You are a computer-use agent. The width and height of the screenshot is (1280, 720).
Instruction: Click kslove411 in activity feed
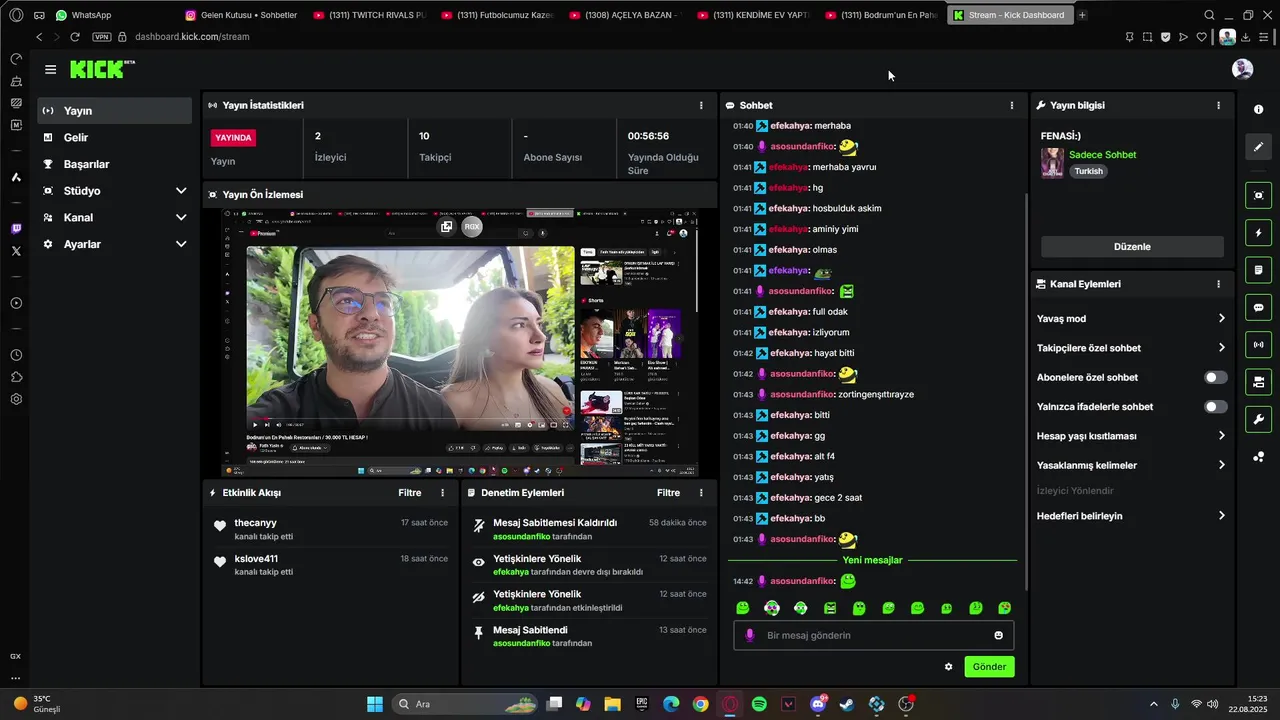point(256,559)
